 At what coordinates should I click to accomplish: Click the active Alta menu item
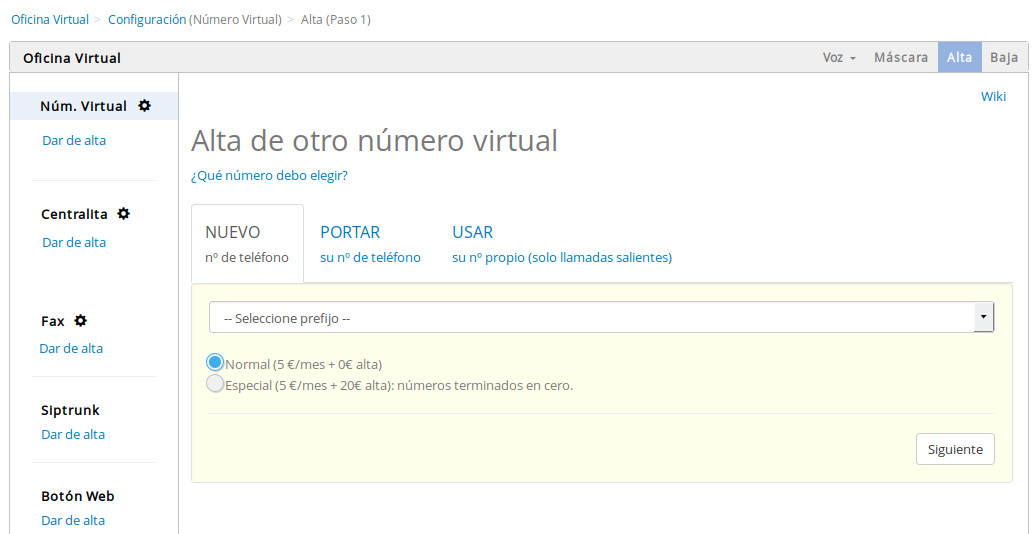click(x=959, y=58)
